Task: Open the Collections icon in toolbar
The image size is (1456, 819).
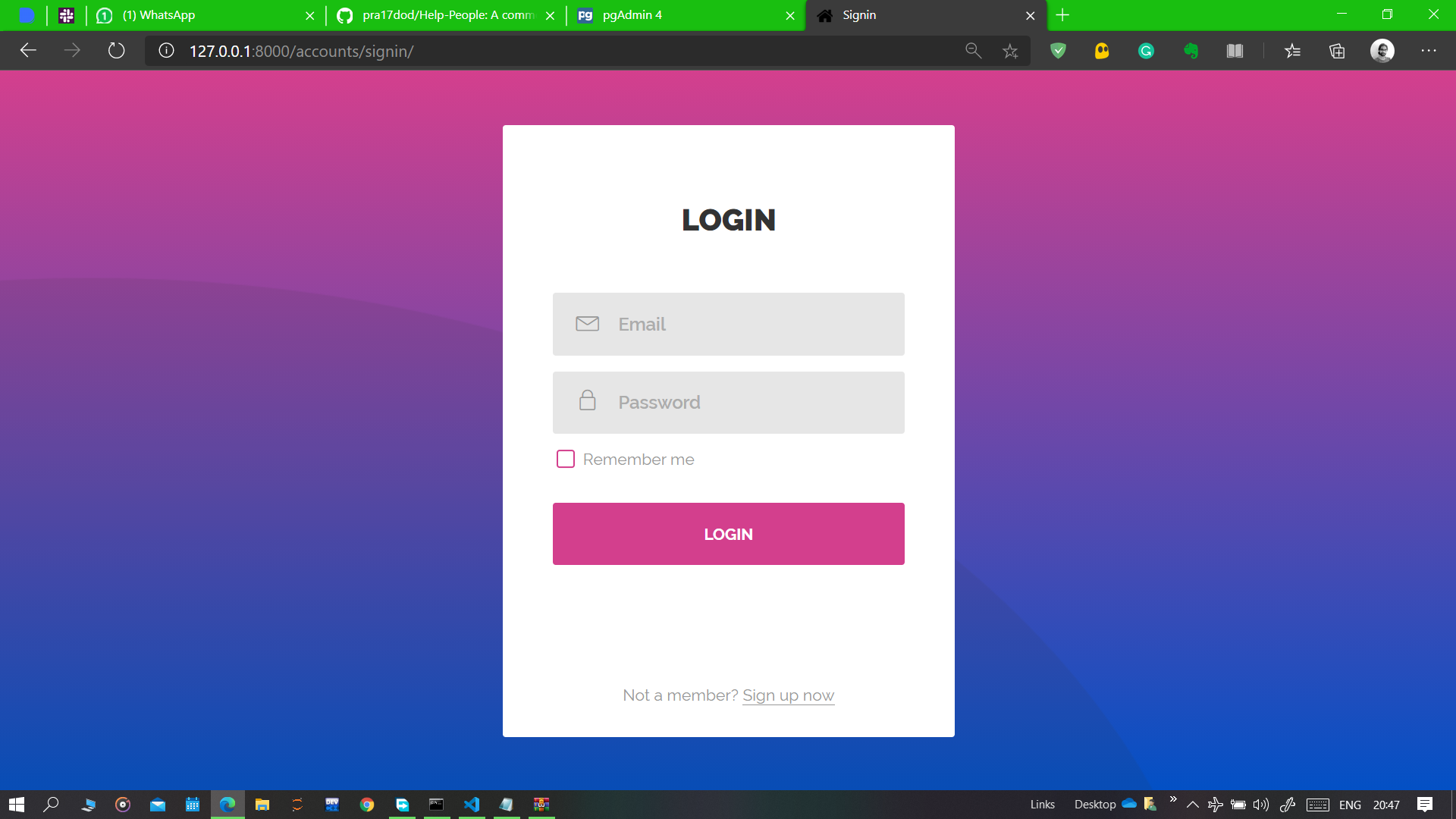Action: coord(1337,51)
